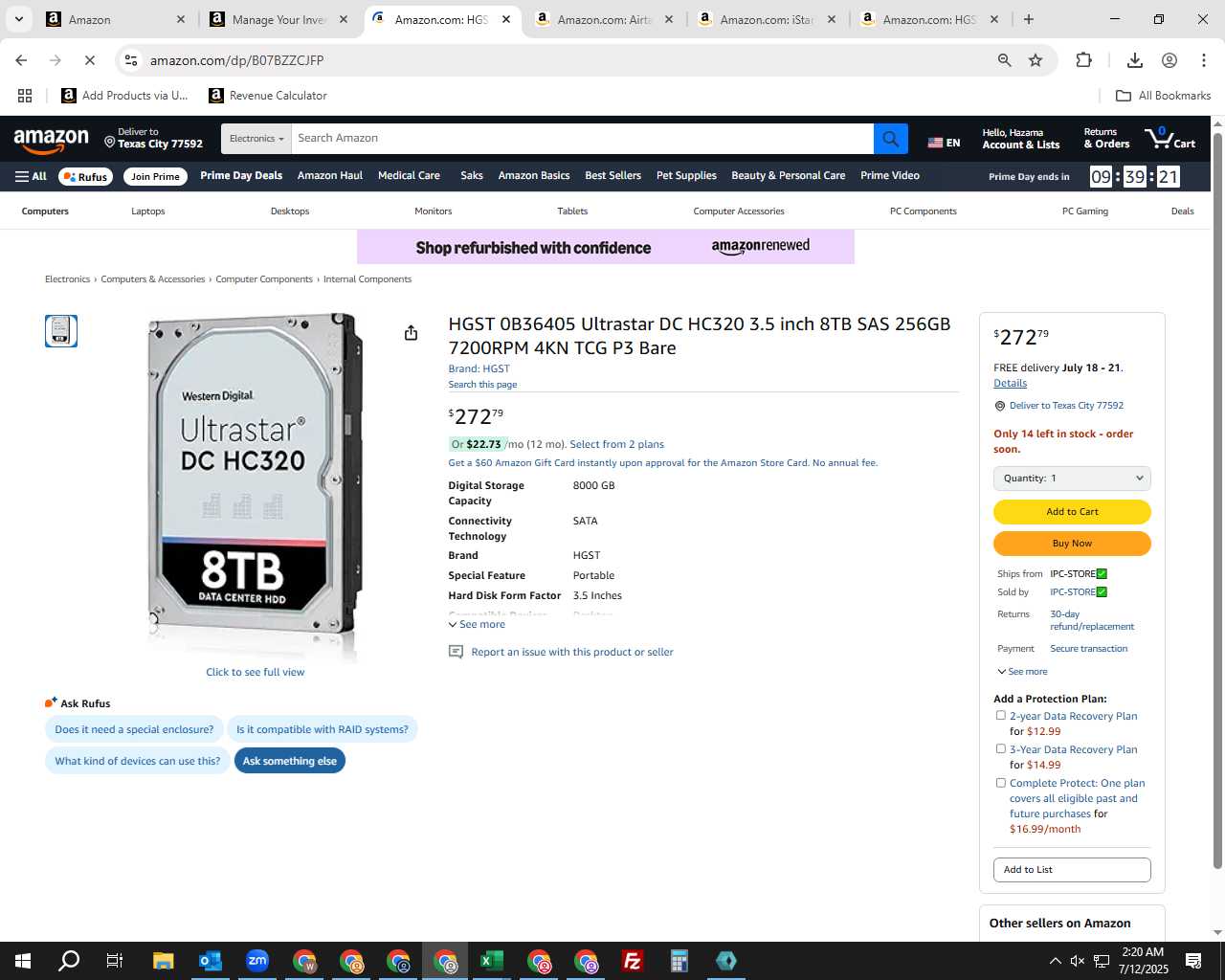Click the zoom magnifier icon in the address bar

click(x=1004, y=60)
